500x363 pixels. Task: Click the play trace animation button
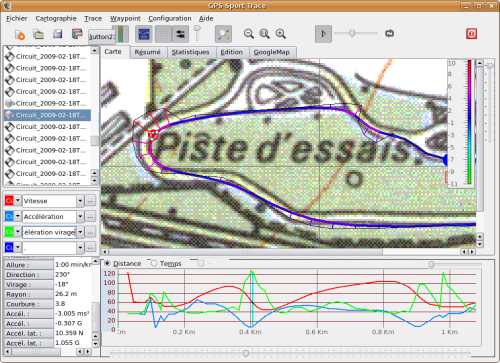(323, 34)
